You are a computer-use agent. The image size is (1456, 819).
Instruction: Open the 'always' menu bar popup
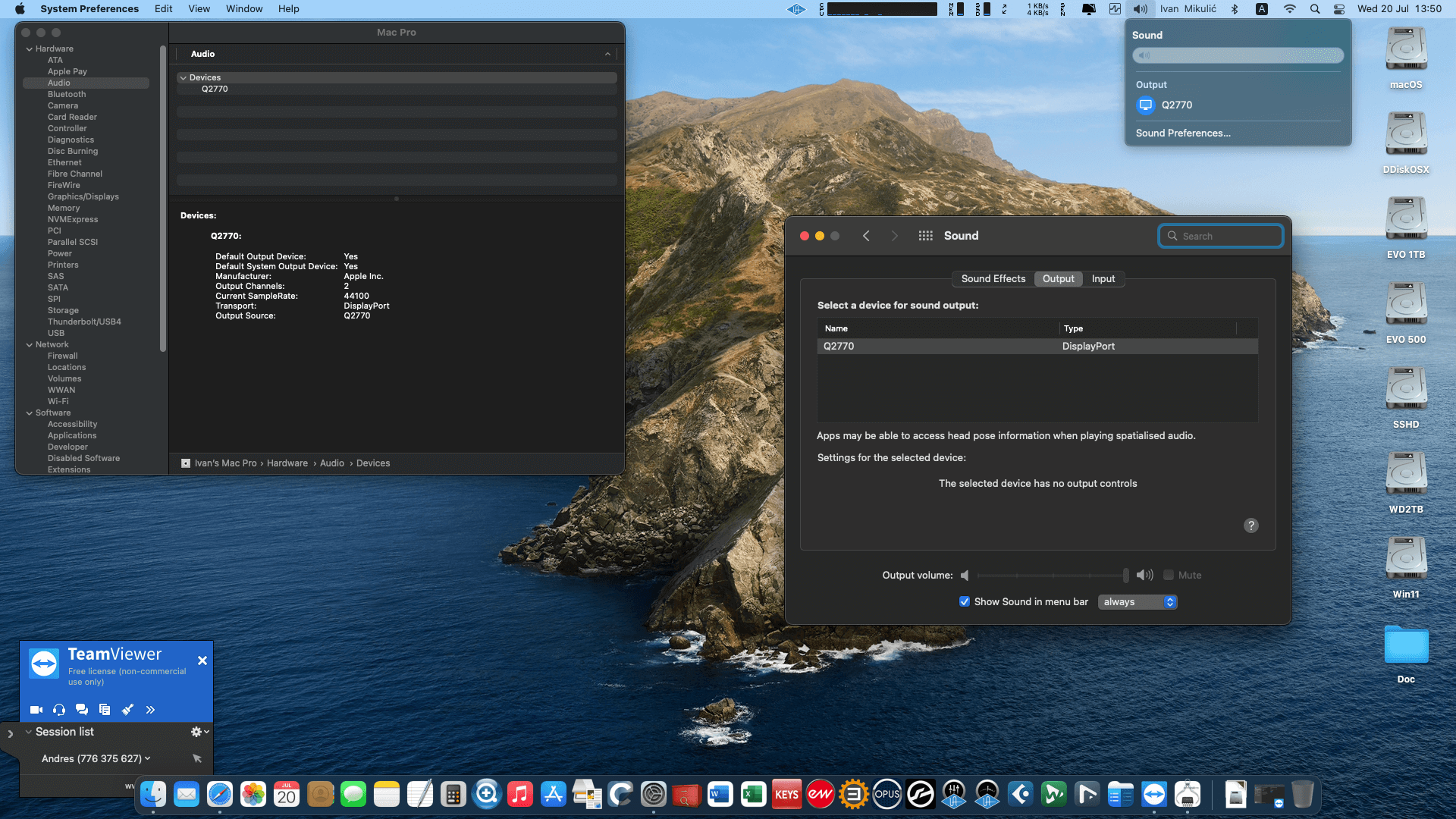click(1137, 602)
